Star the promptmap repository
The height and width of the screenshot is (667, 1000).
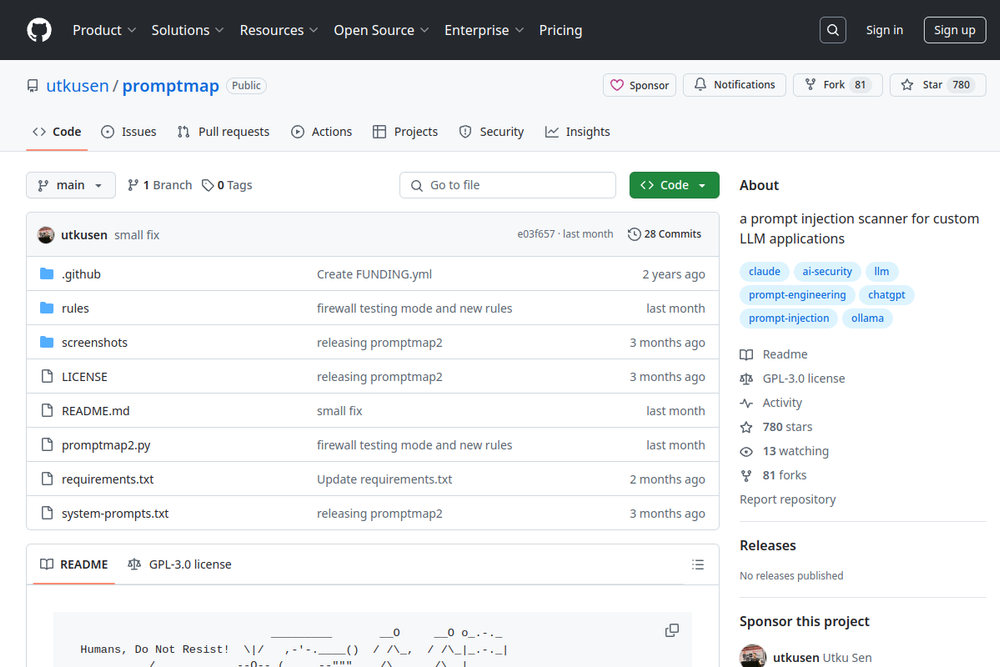point(938,85)
